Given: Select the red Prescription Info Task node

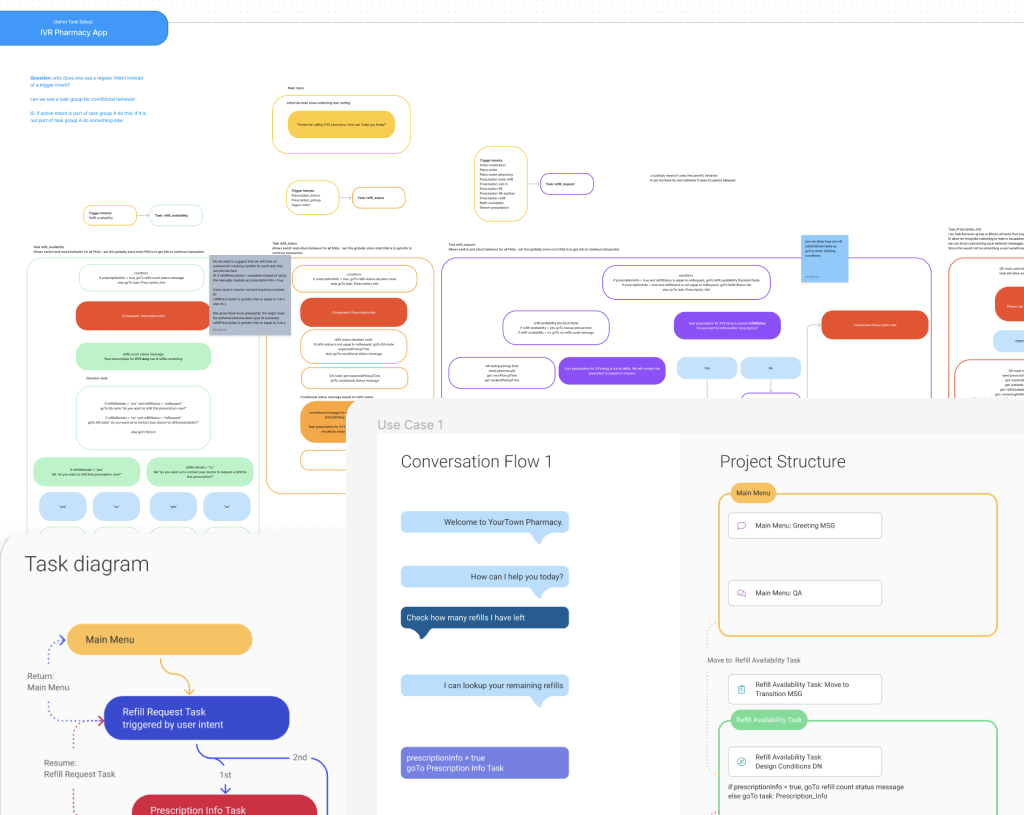Looking at the screenshot, I should [x=224, y=806].
